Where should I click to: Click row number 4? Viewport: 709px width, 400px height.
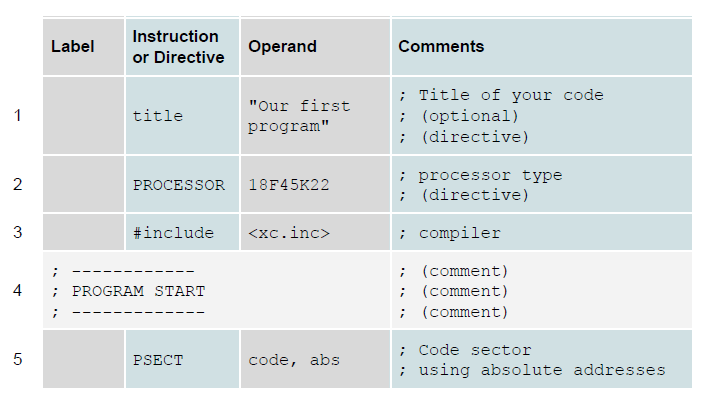pyautogui.click(x=18, y=290)
